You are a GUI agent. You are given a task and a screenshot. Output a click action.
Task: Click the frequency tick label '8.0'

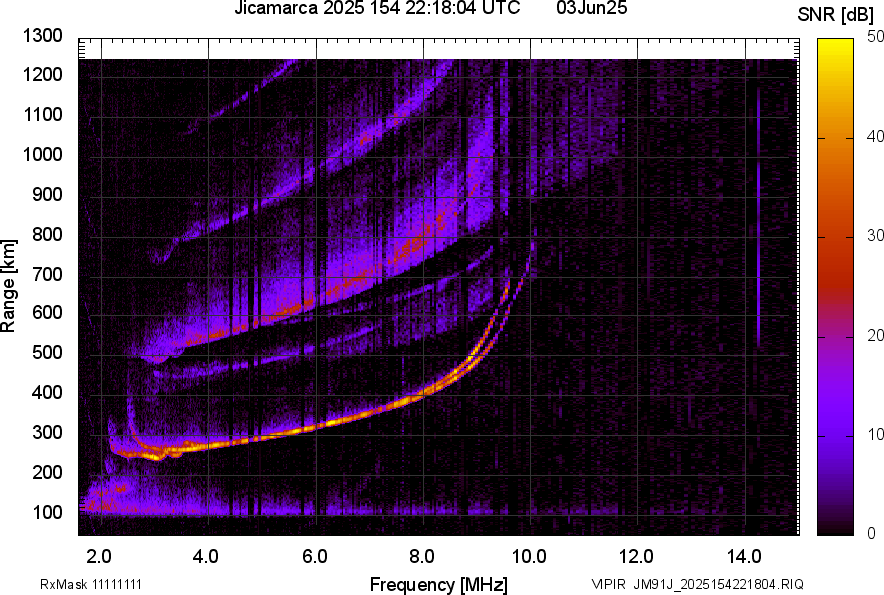422,557
